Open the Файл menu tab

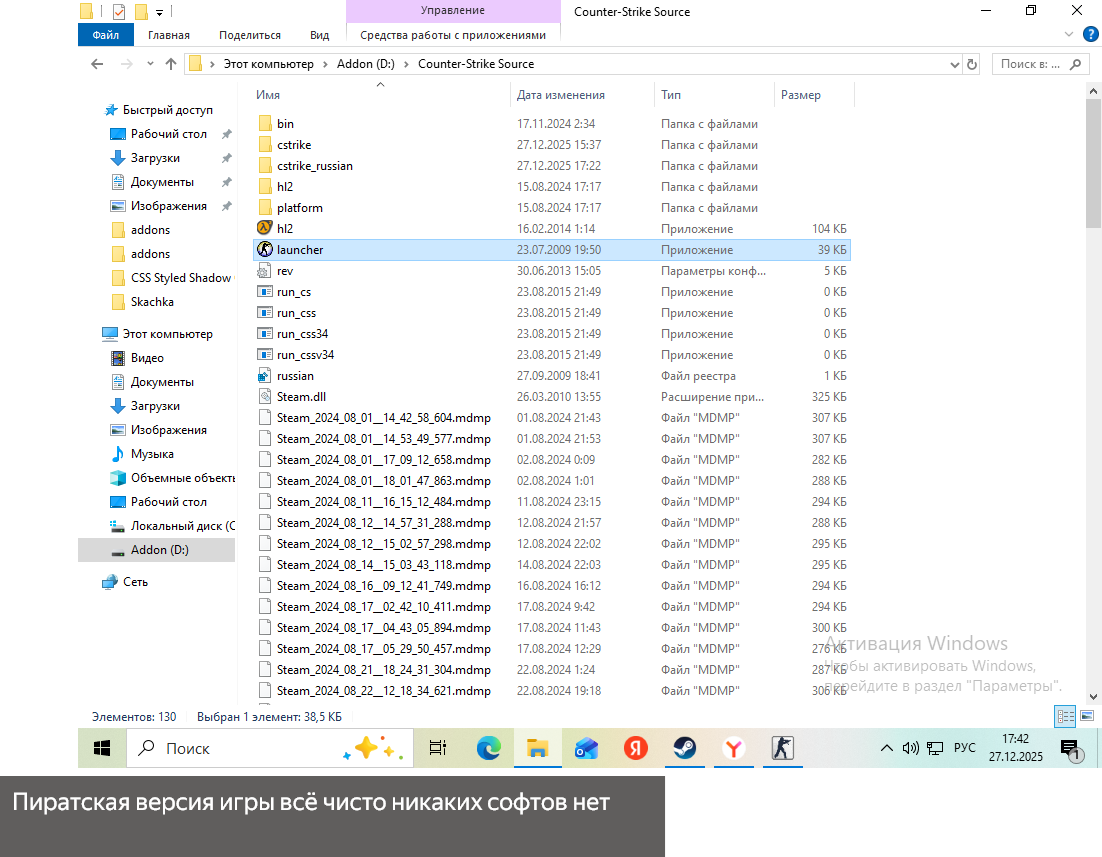coord(105,35)
